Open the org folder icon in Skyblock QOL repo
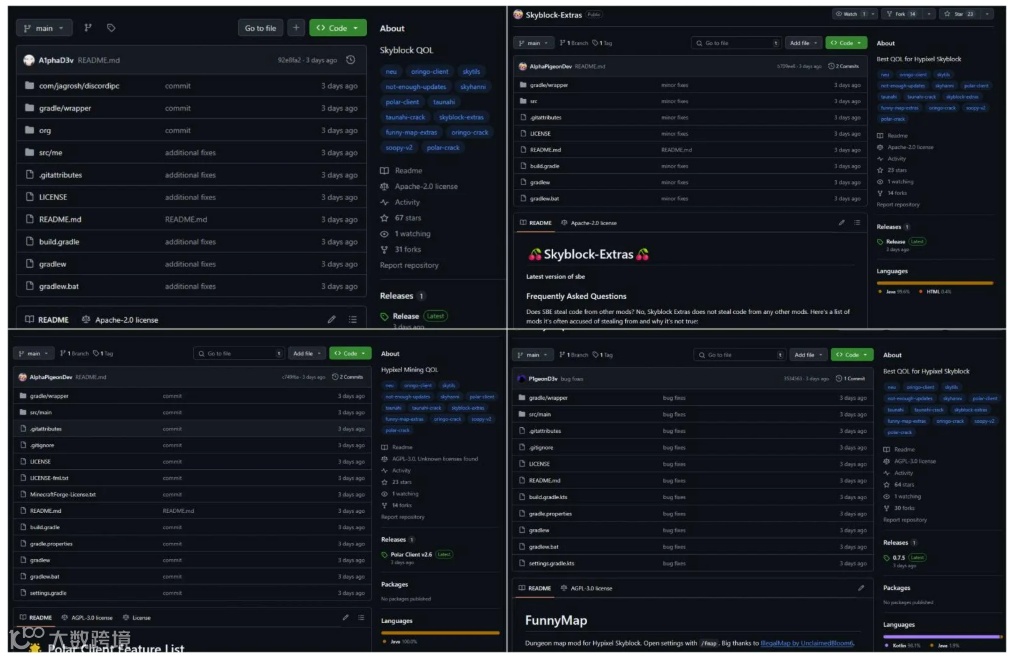 pos(29,130)
